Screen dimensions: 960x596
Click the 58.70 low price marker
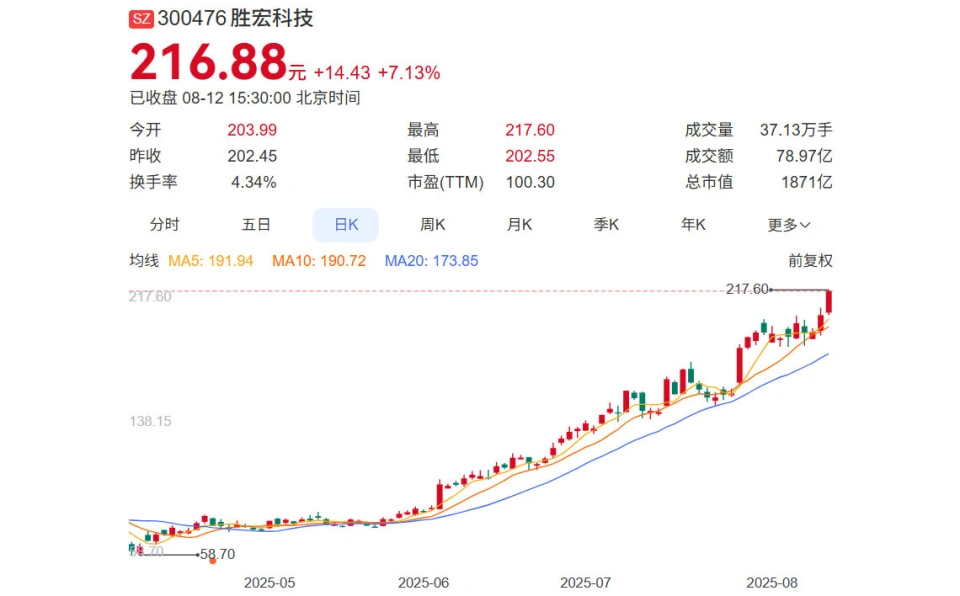217,554
